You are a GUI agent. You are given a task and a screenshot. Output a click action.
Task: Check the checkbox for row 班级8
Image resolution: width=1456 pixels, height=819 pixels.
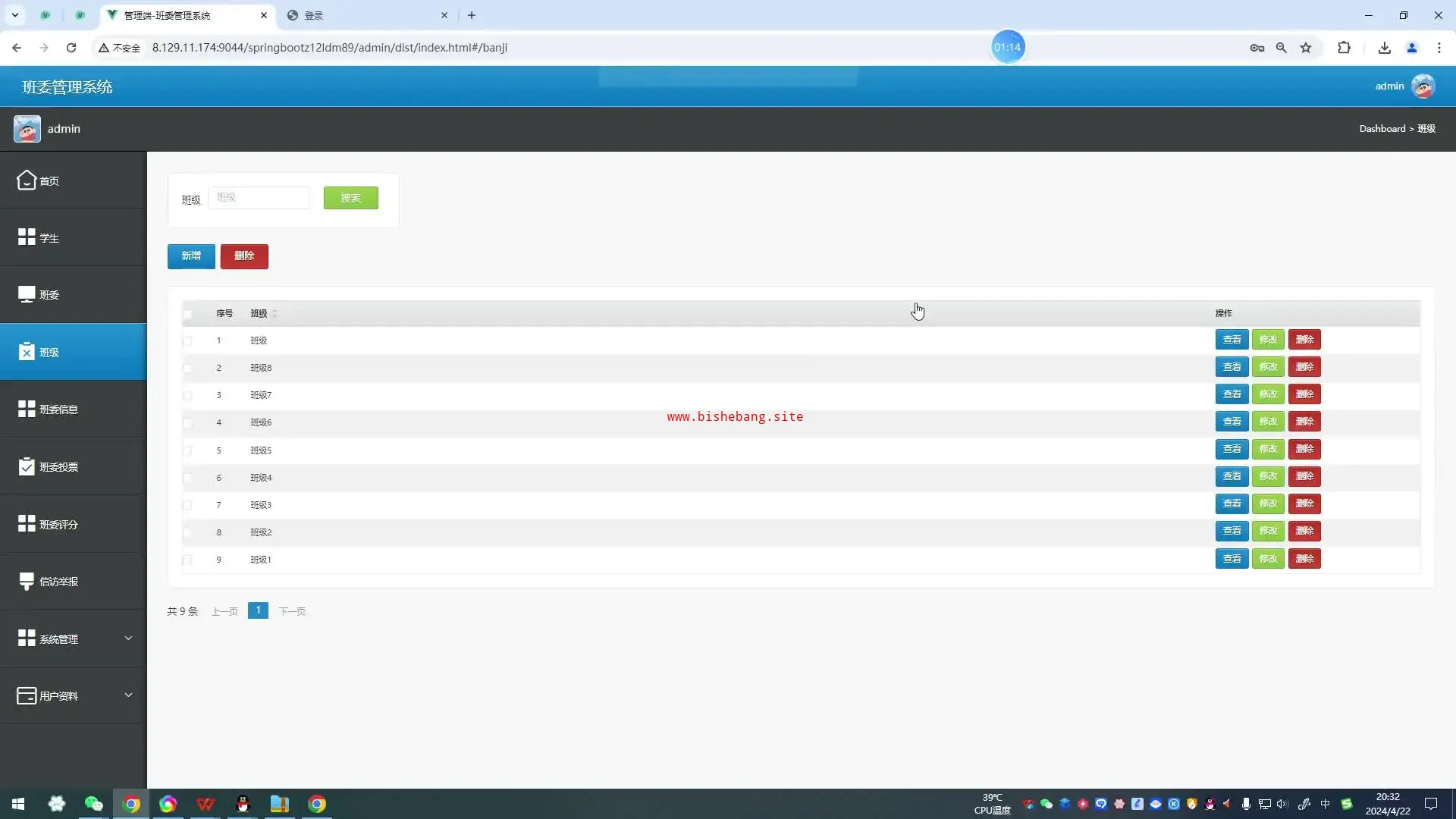pyautogui.click(x=187, y=369)
